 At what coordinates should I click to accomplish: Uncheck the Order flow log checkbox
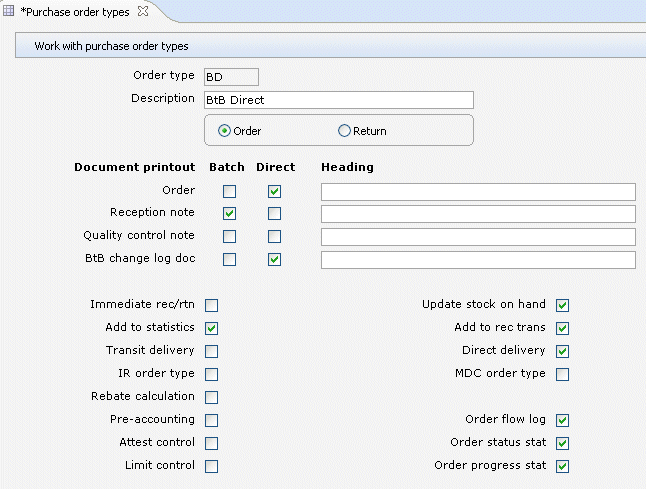click(x=563, y=420)
